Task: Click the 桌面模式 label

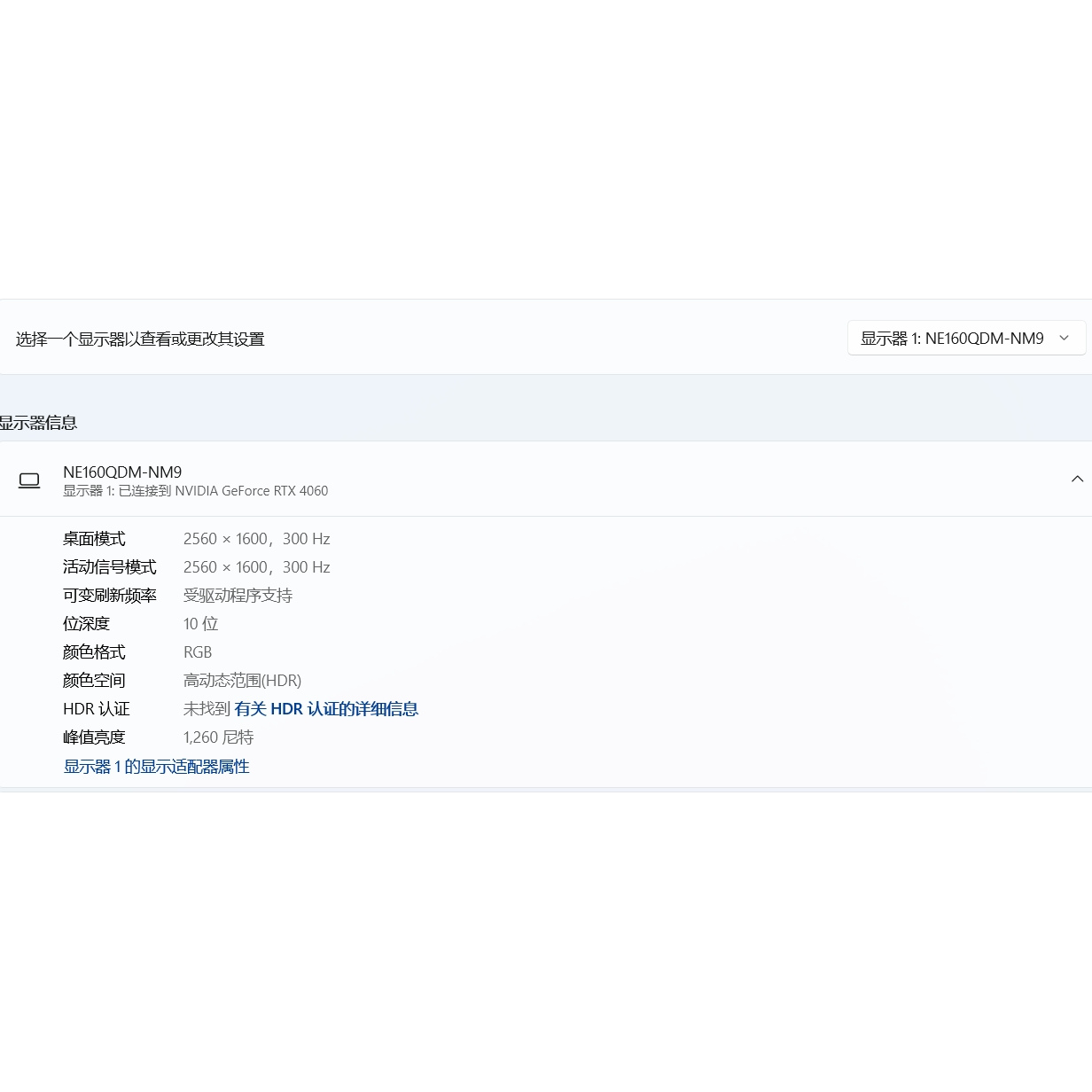Action: (94, 539)
